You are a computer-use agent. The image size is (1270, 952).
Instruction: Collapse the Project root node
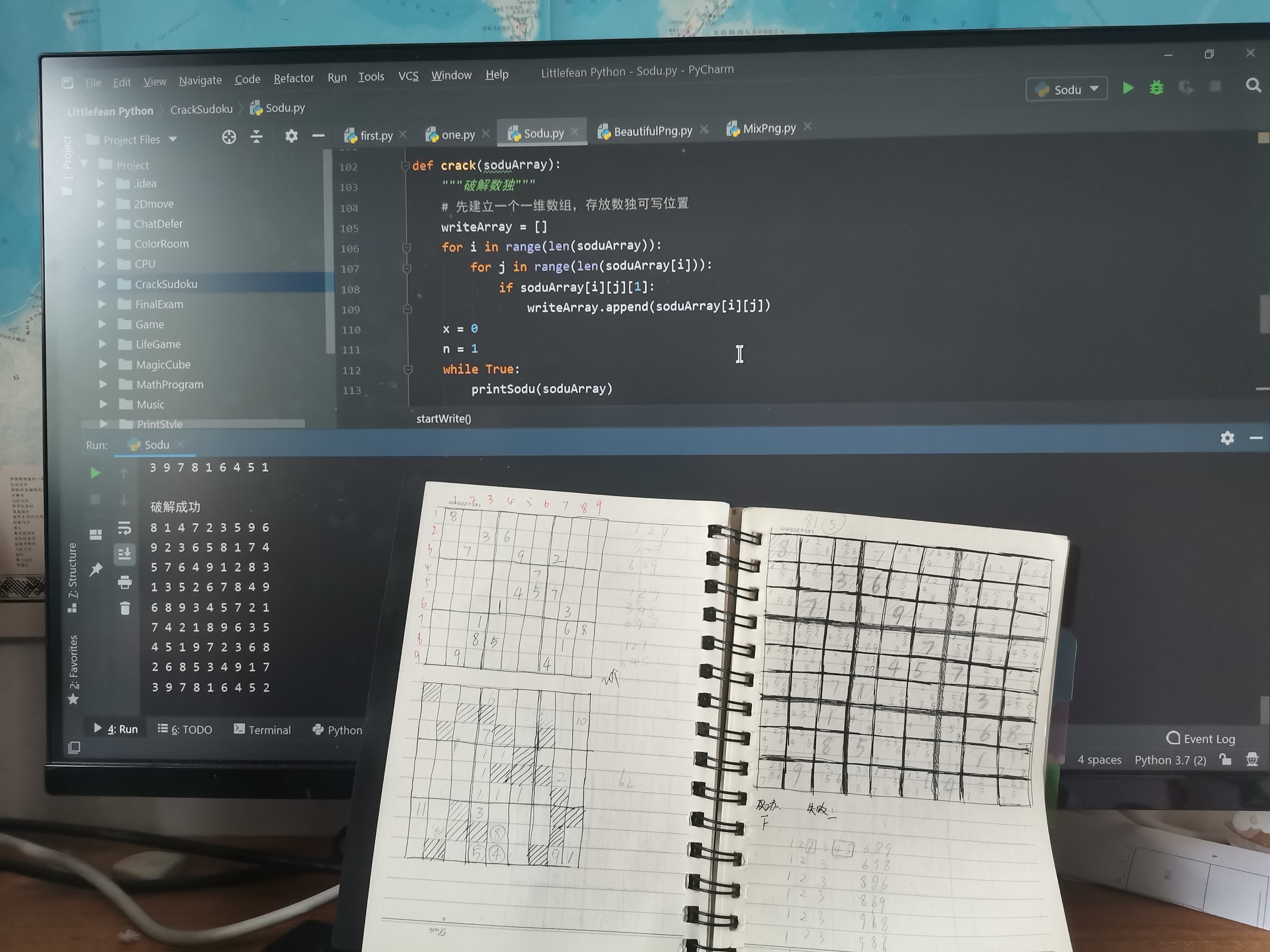85,164
